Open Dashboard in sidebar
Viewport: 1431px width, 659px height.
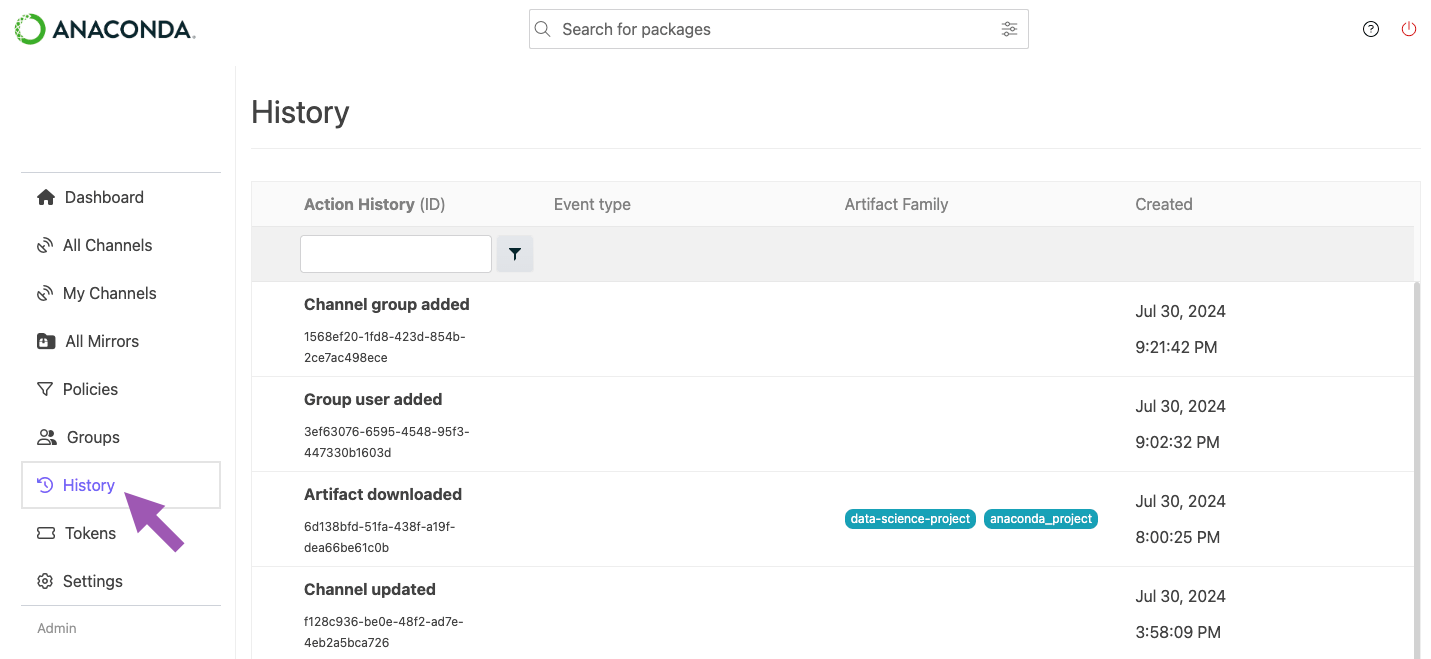coord(121,197)
